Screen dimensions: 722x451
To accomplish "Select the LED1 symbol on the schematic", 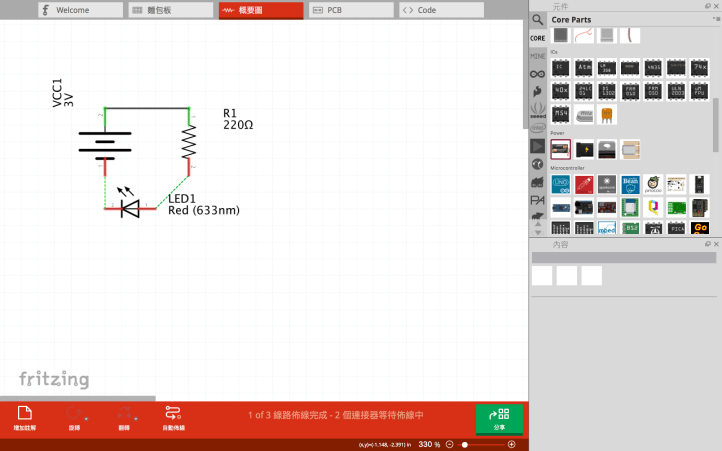I will pyautogui.click(x=130, y=208).
